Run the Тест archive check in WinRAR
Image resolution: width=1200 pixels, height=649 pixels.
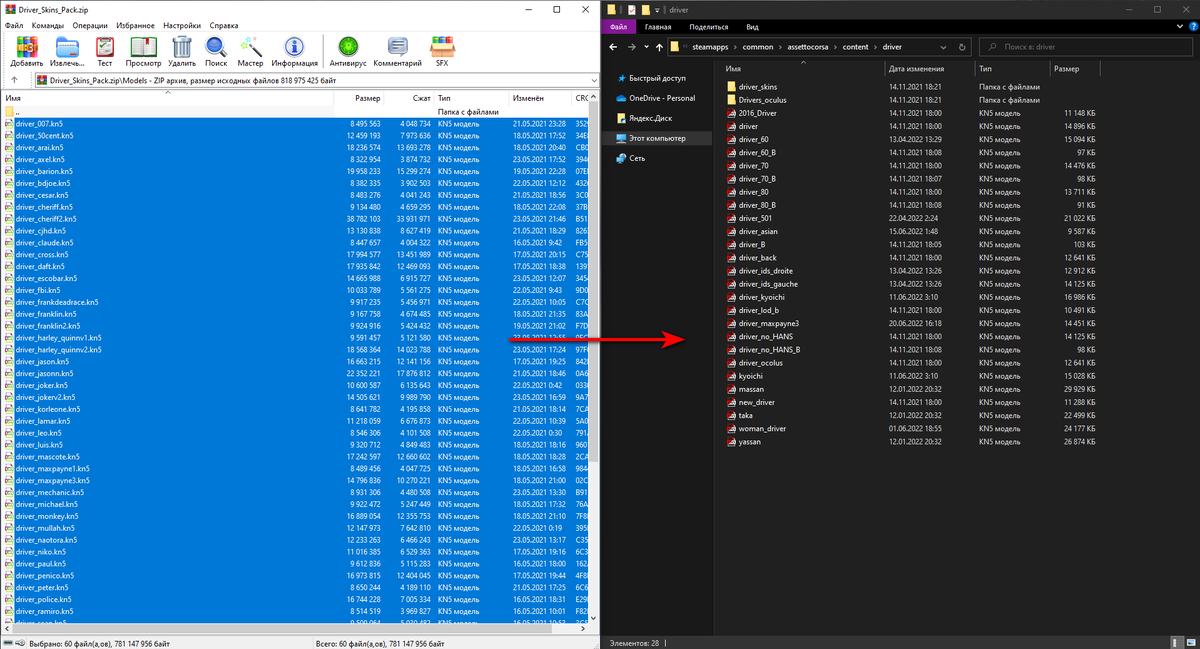pyautogui.click(x=104, y=49)
